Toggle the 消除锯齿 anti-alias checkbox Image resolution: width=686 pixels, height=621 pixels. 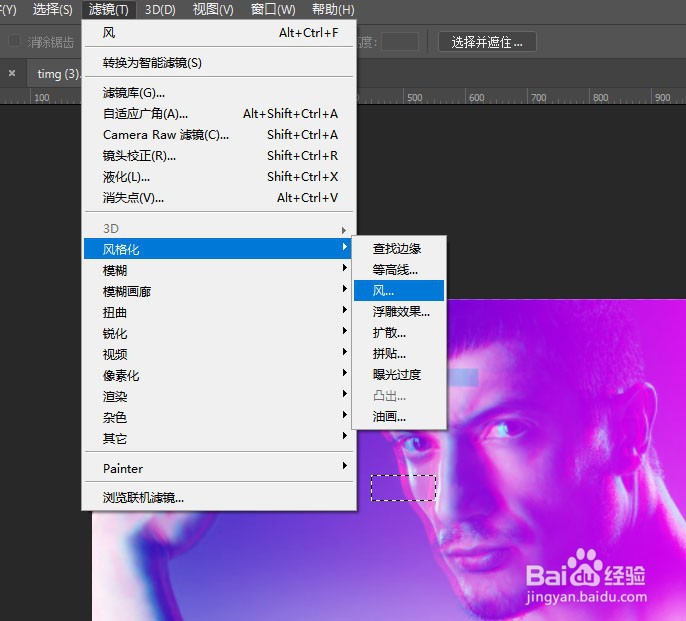[x=14, y=41]
